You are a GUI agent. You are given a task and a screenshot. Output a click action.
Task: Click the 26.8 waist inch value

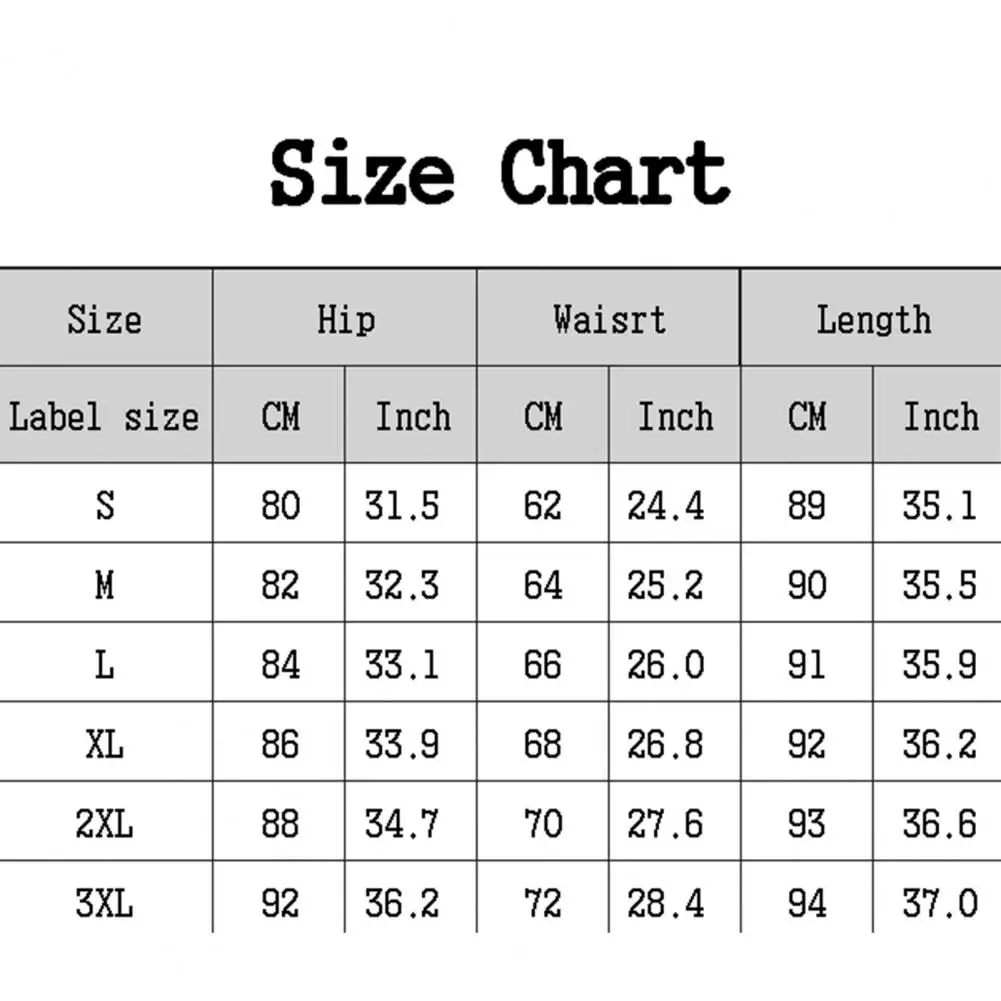[x=665, y=744]
